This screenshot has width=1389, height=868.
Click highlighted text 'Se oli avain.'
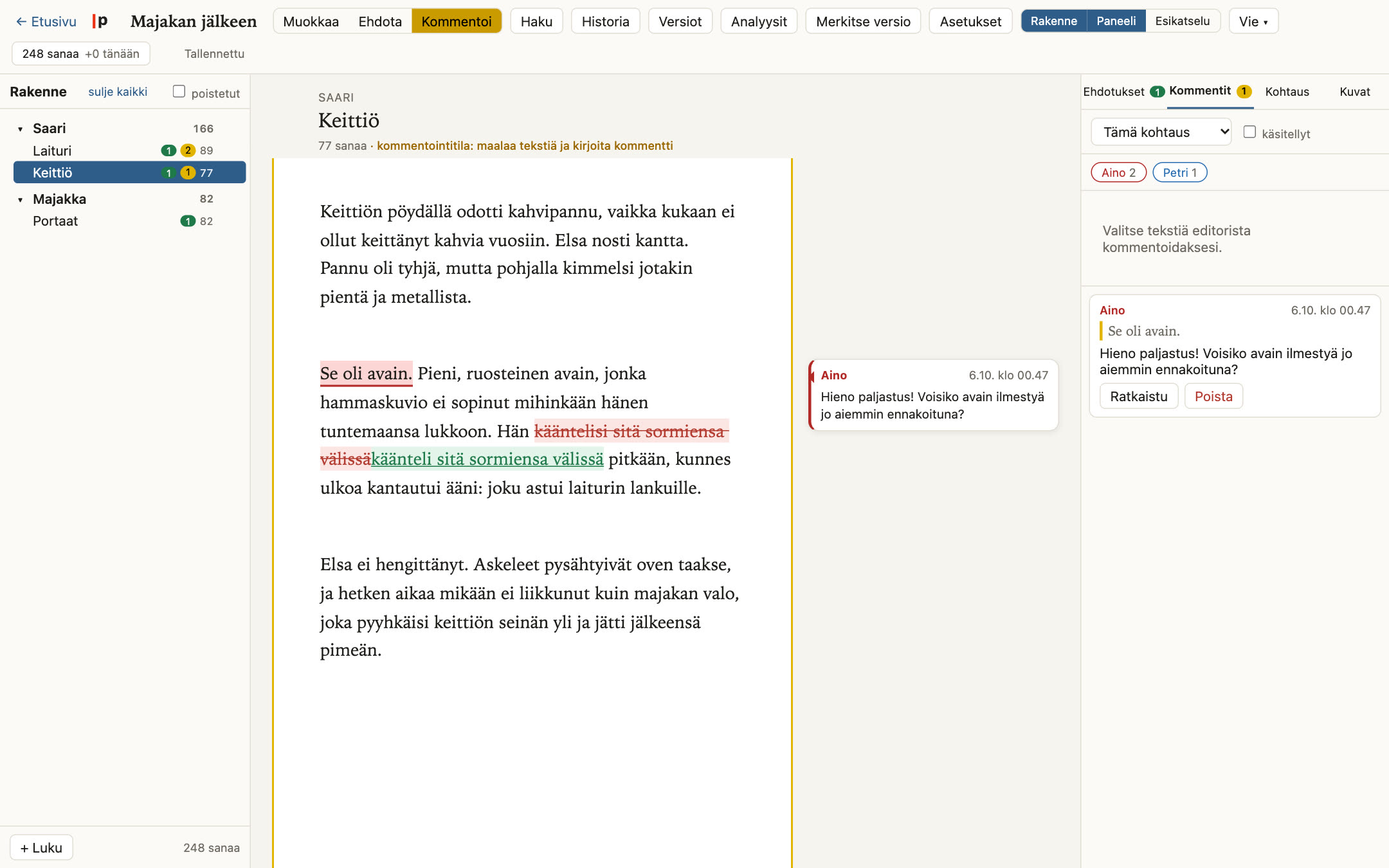[x=366, y=374]
